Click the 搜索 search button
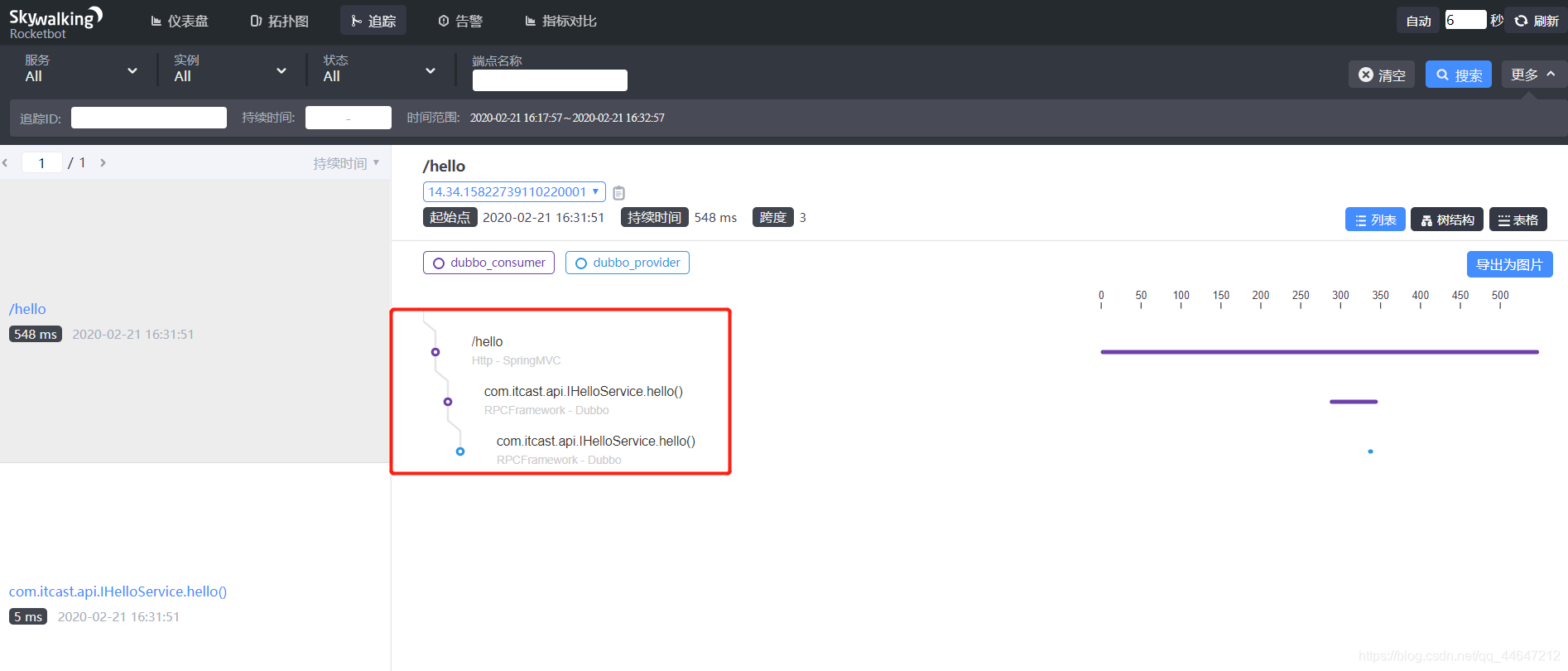1568x671 pixels. [1459, 75]
